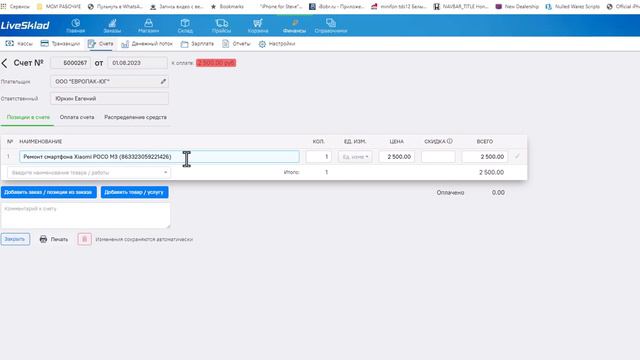Viewport: 640px width, 360px height.
Task: Click the back arrow beside Счет №
Action: pos(4,63)
